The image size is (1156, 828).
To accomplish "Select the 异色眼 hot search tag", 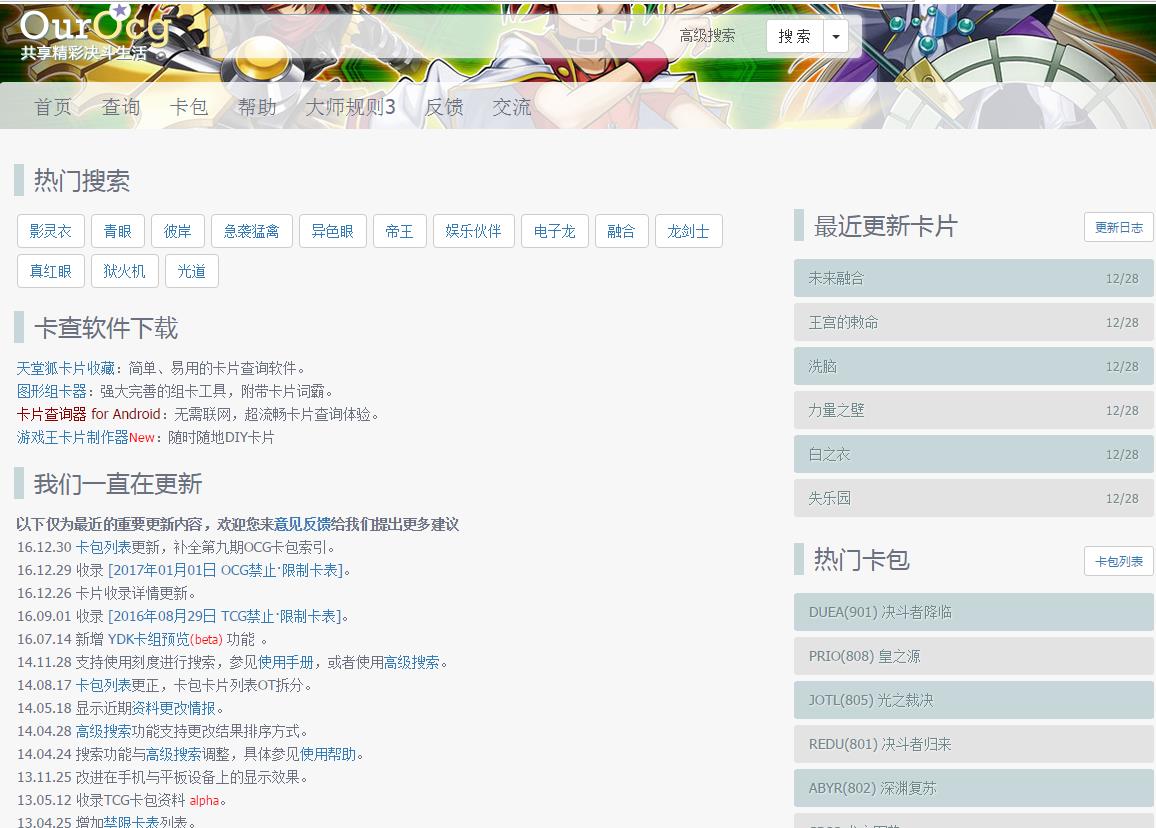I will (332, 232).
